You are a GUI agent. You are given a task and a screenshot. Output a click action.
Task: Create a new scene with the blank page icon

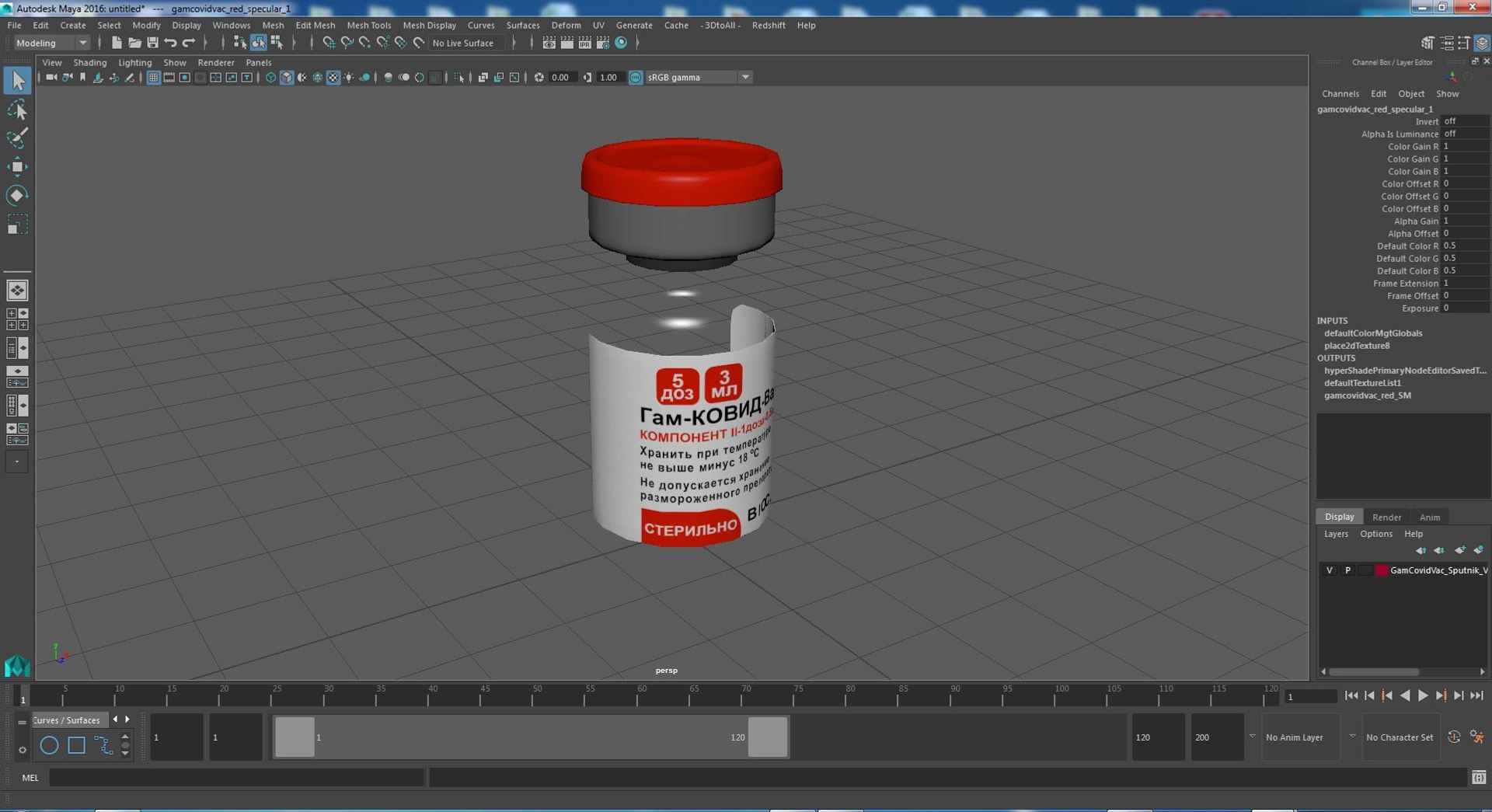tap(117, 43)
